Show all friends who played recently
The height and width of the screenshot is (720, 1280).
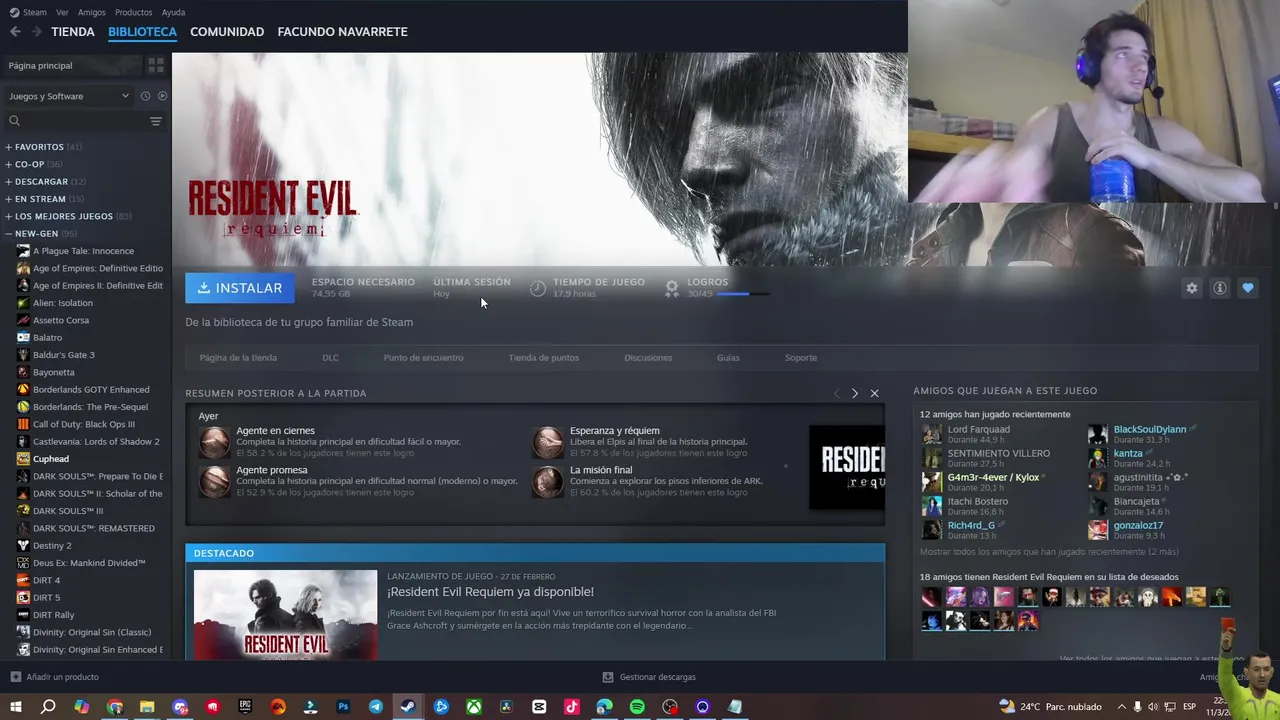[1049, 552]
